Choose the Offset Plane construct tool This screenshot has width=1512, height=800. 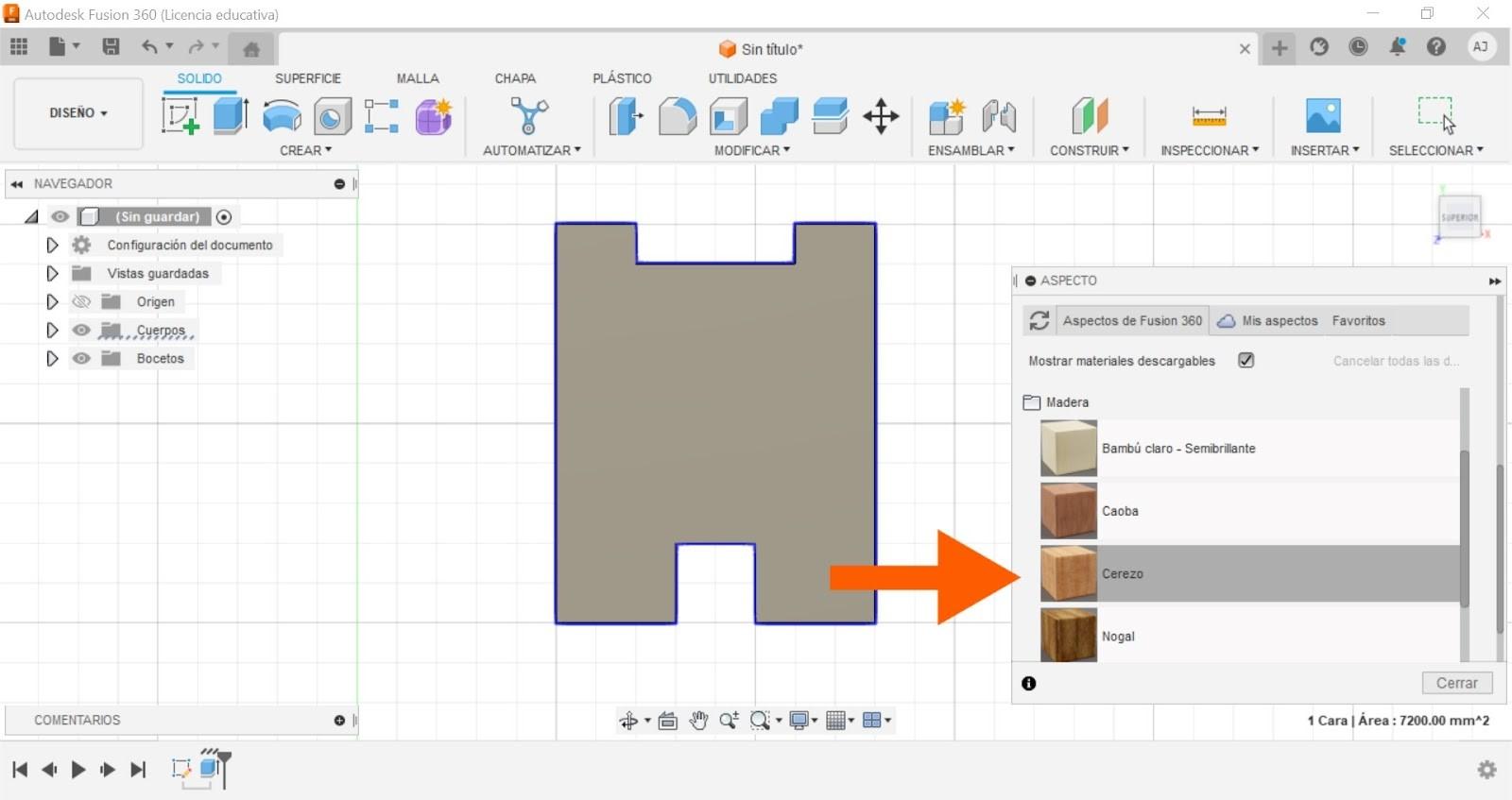1089,116
